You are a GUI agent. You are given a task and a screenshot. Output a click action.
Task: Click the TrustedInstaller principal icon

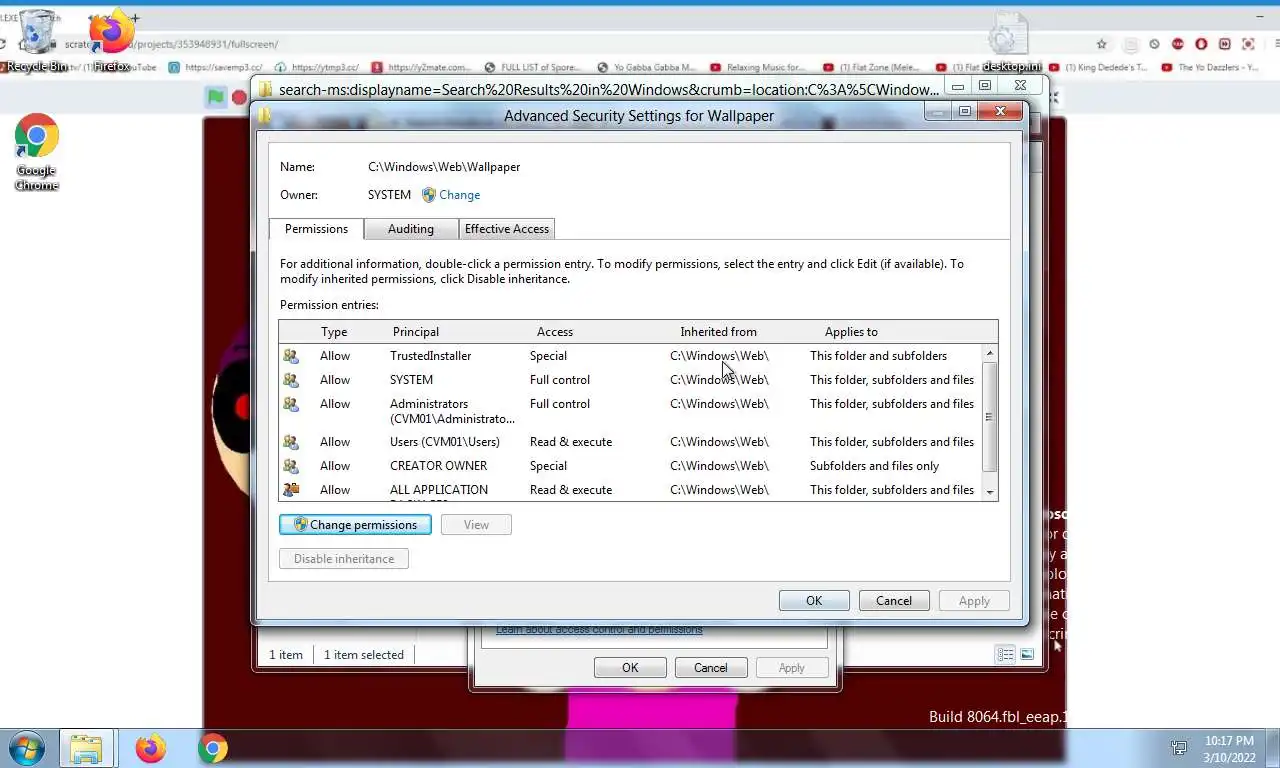pyautogui.click(x=291, y=356)
